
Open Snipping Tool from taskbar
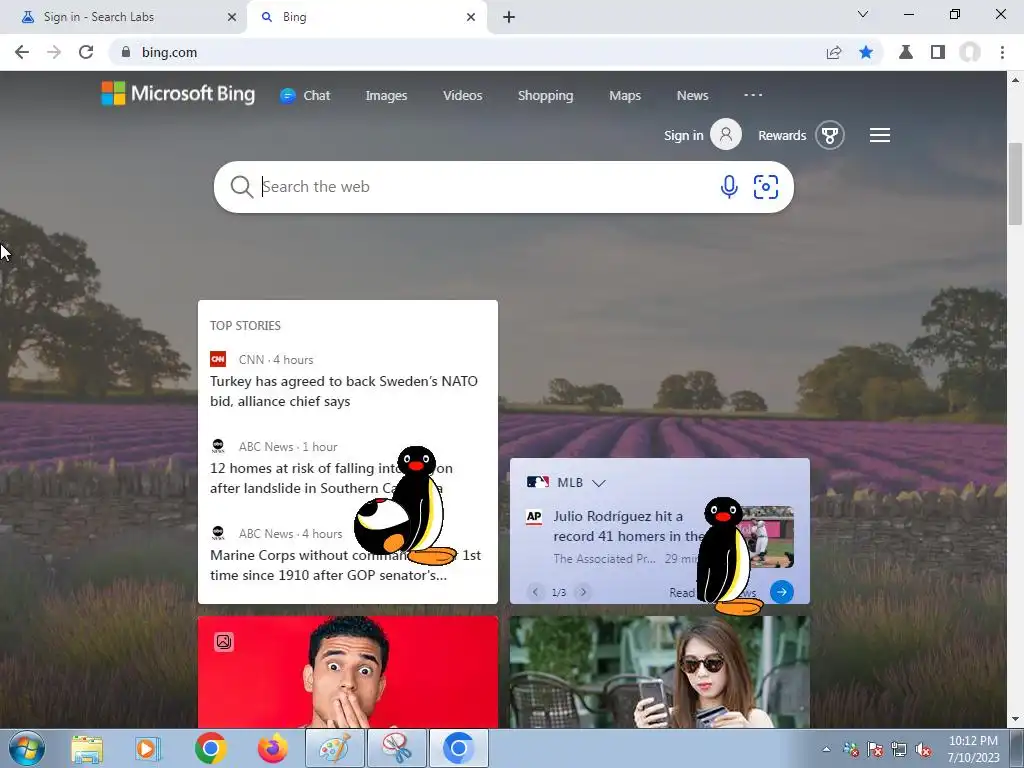click(x=396, y=748)
